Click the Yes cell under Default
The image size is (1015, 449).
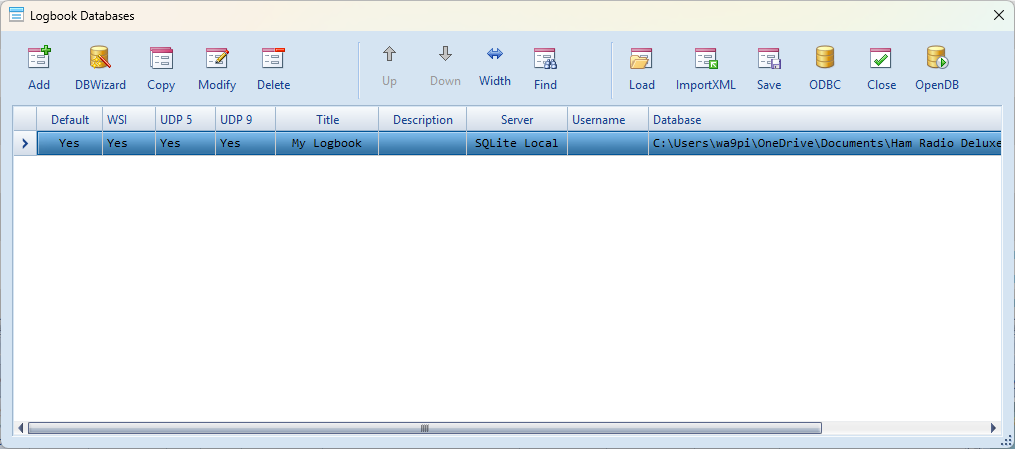click(x=70, y=144)
